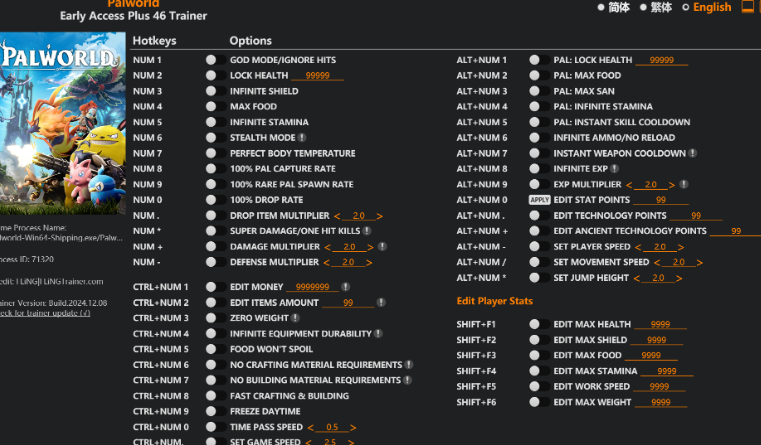The width and height of the screenshot is (761, 445).
Task: Turn on Food Won't Spoil
Action: point(215,349)
